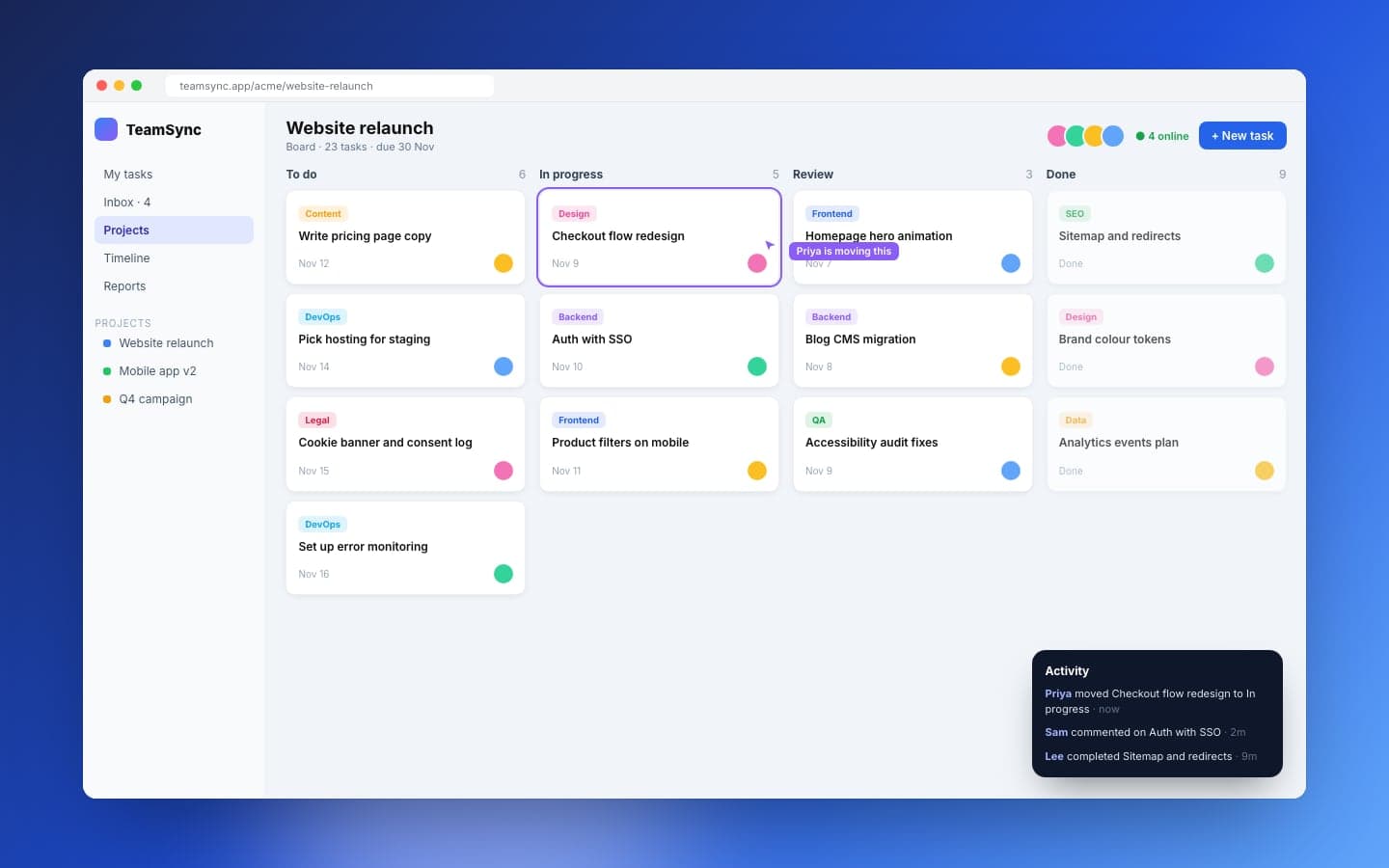
Task: Click assignee avatar on Pick hosting for staging
Action: [x=504, y=366]
